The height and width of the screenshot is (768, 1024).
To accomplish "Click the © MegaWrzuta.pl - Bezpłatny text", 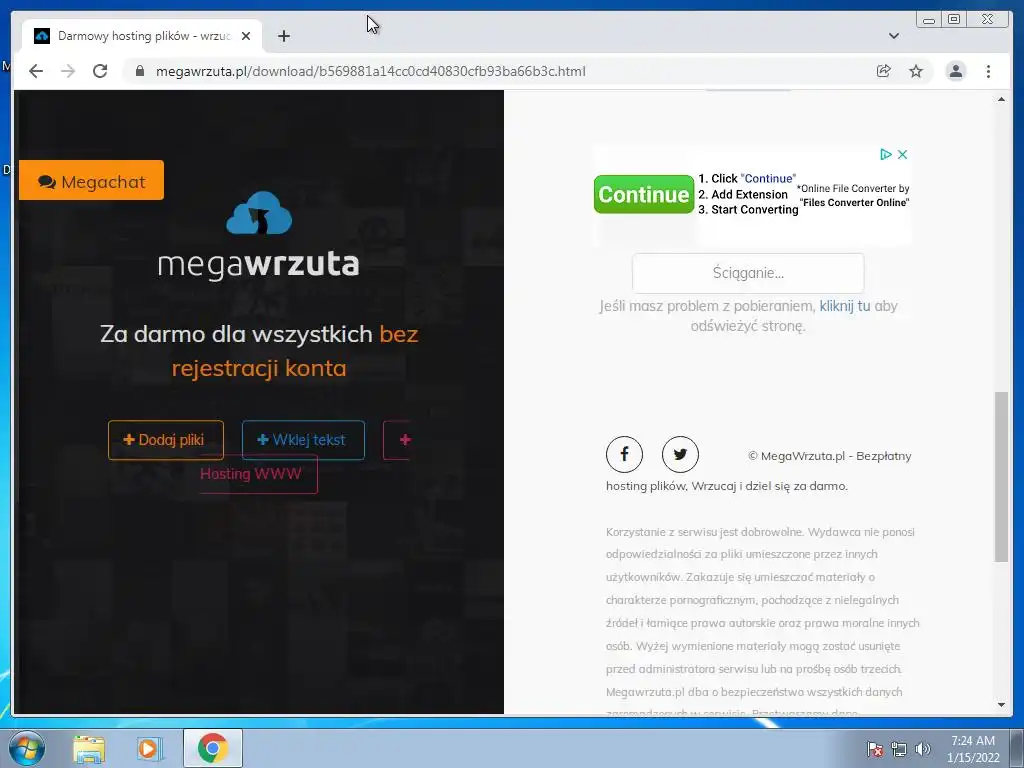I will (x=829, y=456).
